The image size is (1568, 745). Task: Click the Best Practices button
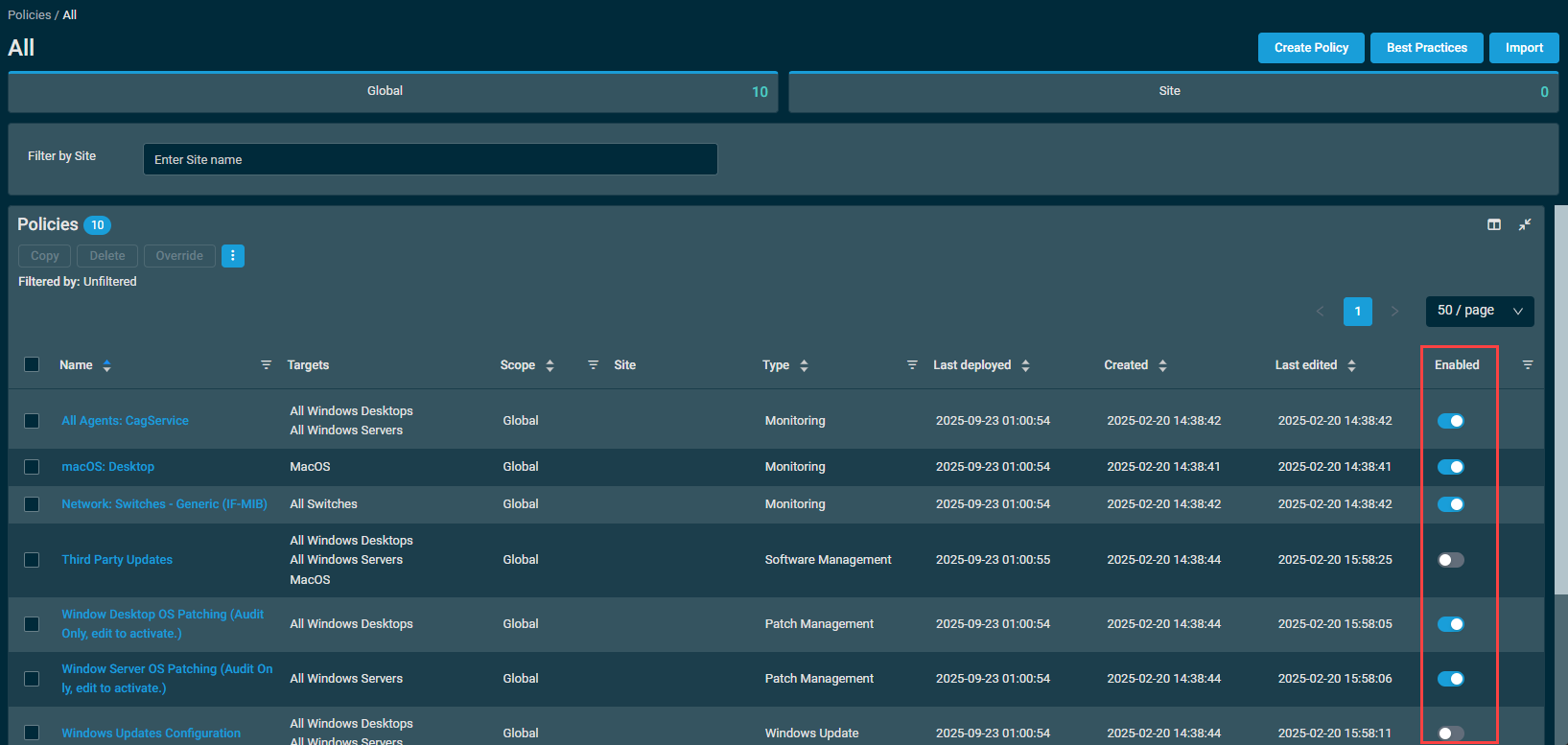[x=1426, y=48]
